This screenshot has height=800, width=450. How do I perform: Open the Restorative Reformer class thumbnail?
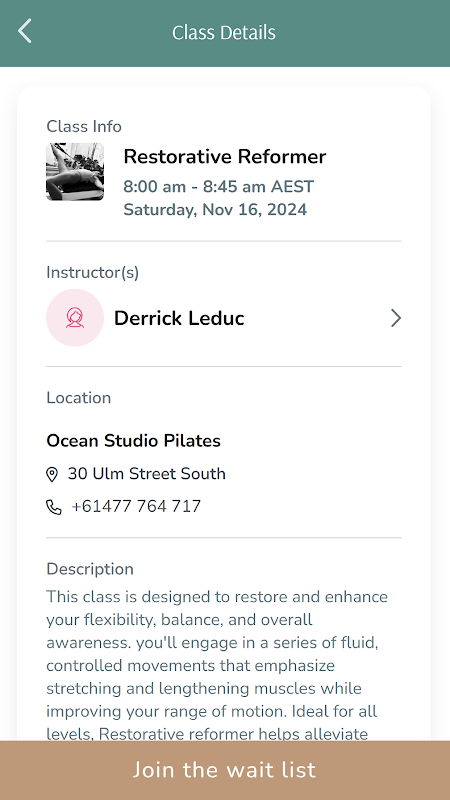[x=75, y=171]
